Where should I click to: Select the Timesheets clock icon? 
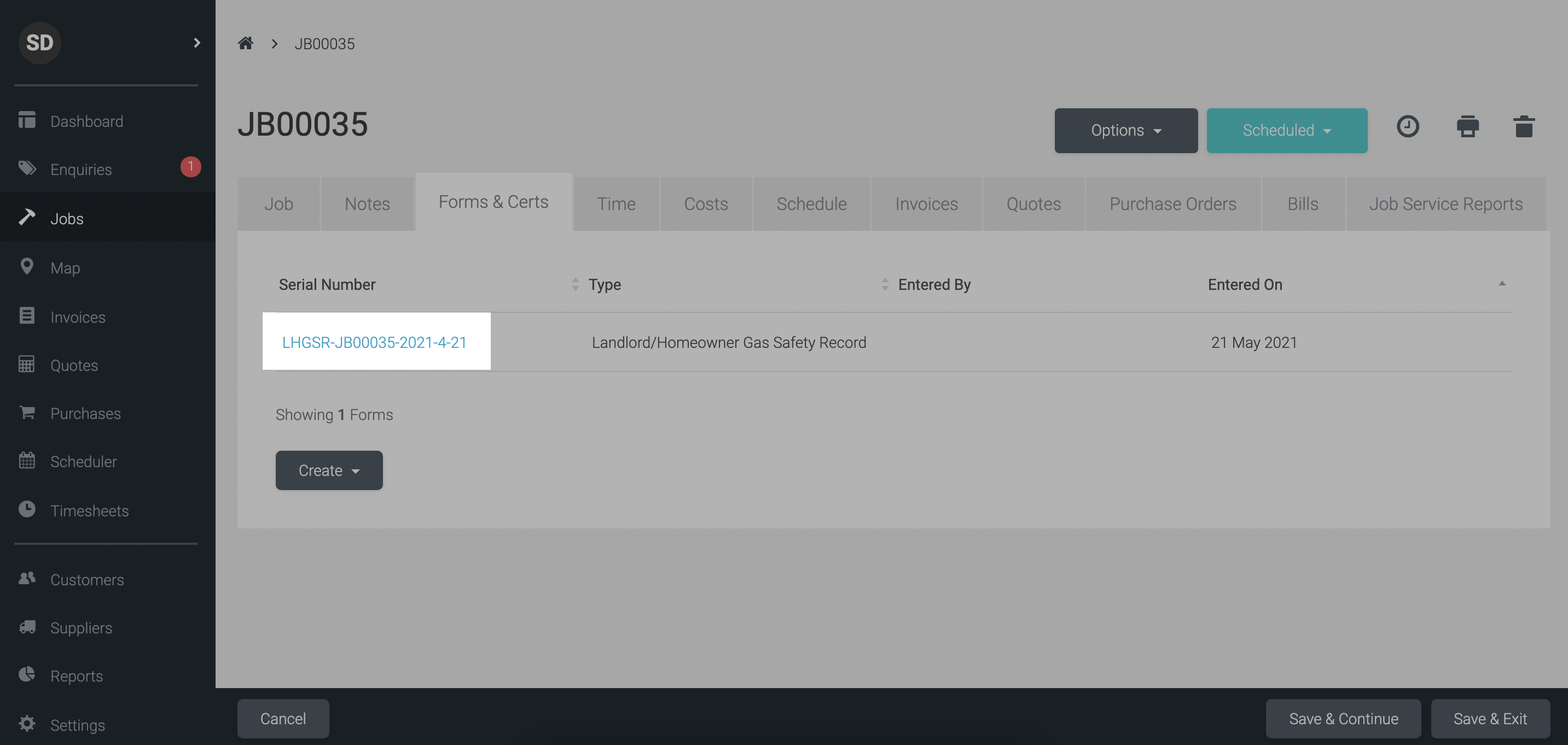click(27, 510)
